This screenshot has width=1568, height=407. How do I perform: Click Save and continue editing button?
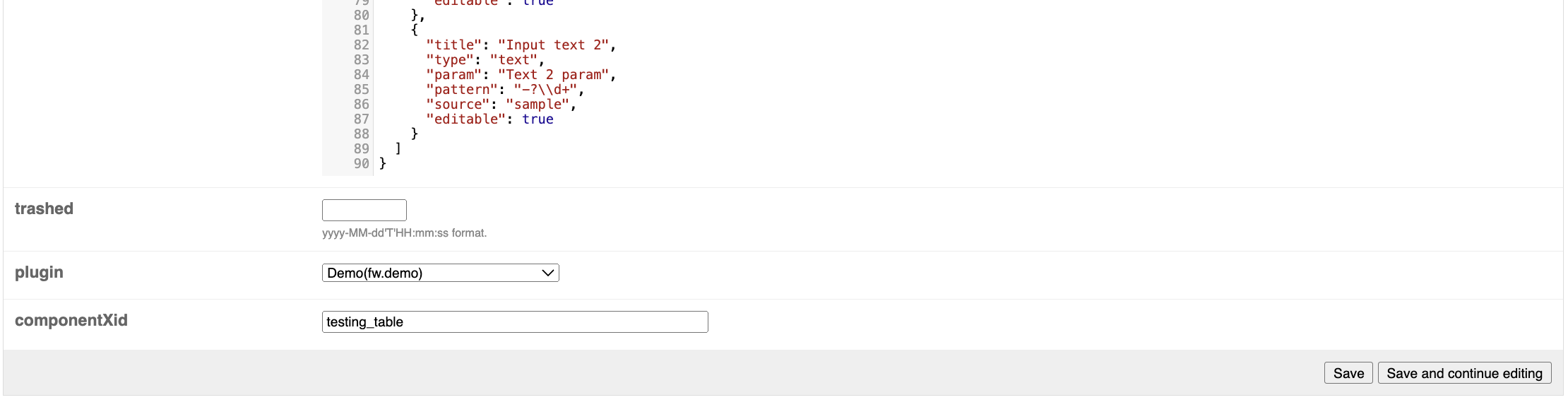click(1464, 373)
